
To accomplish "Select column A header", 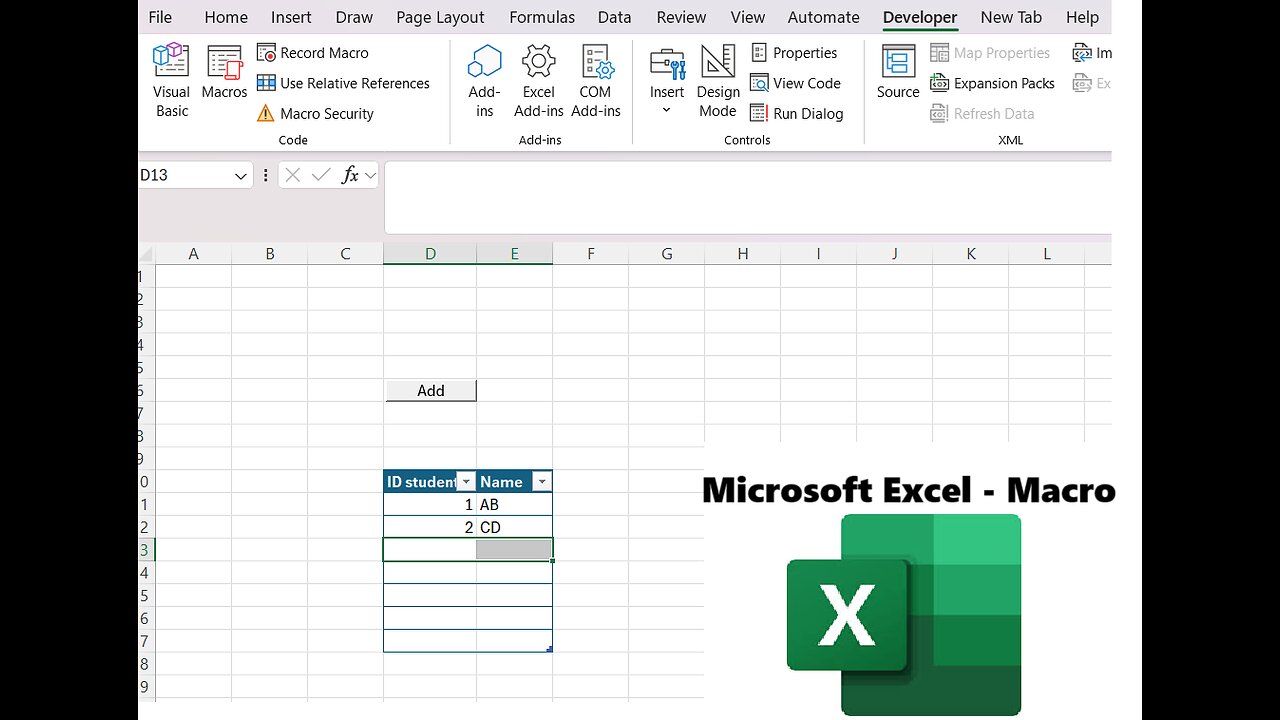I will (194, 254).
